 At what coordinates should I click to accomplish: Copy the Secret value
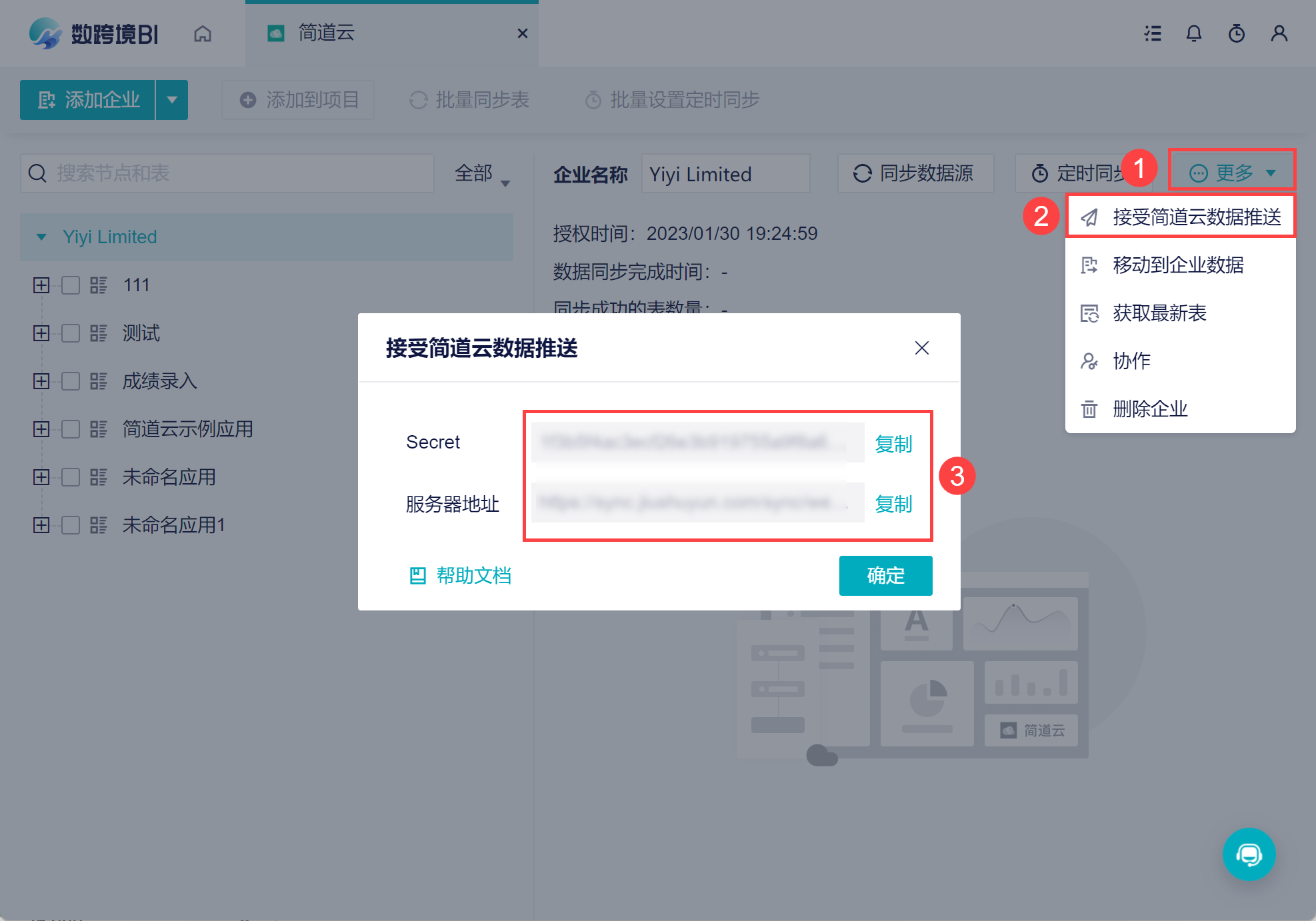(x=893, y=444)
